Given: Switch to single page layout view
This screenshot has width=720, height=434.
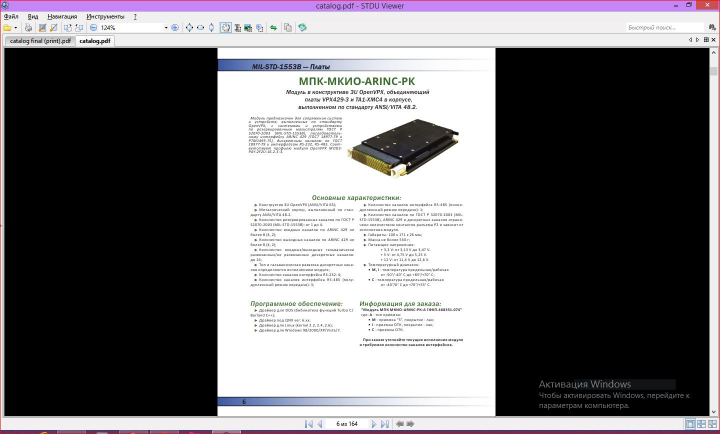Looking at the screenshot, I should [x=690, y=424].
